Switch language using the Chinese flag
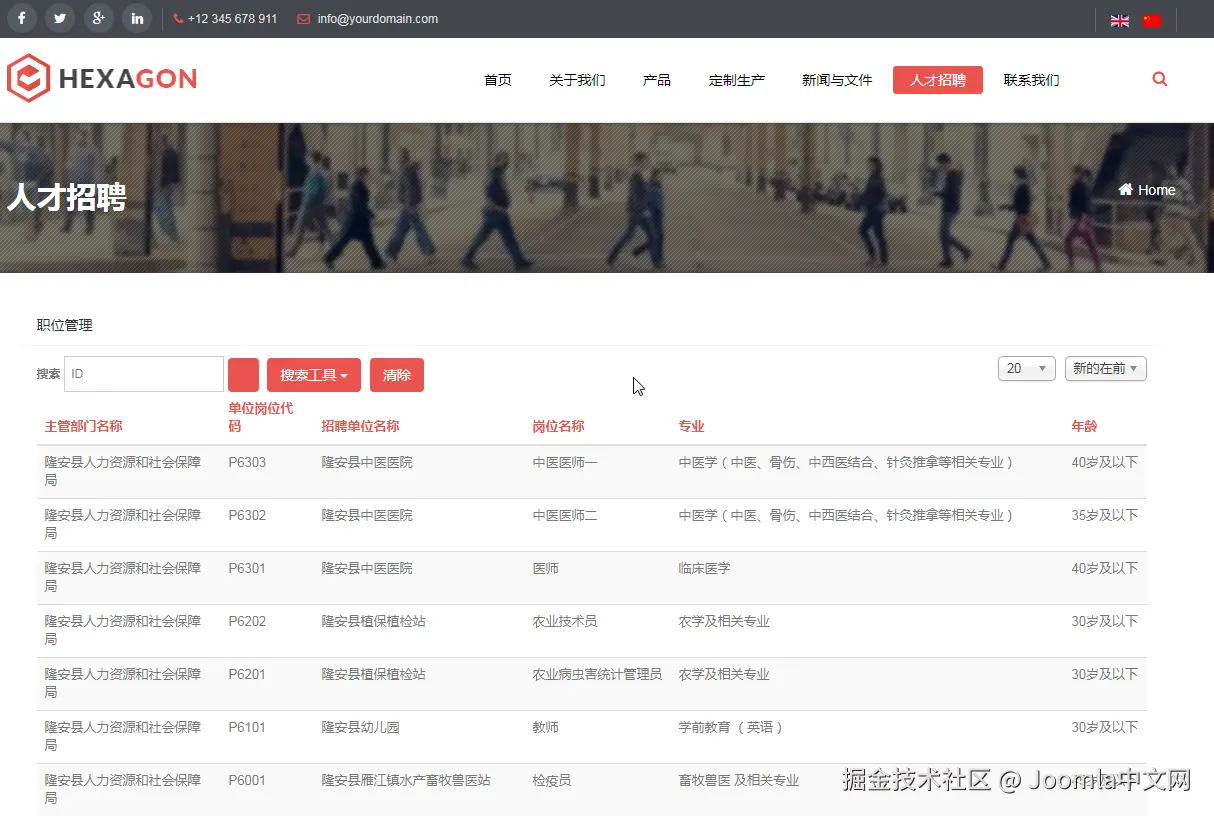The image size is (1214, 816). 1152,19
